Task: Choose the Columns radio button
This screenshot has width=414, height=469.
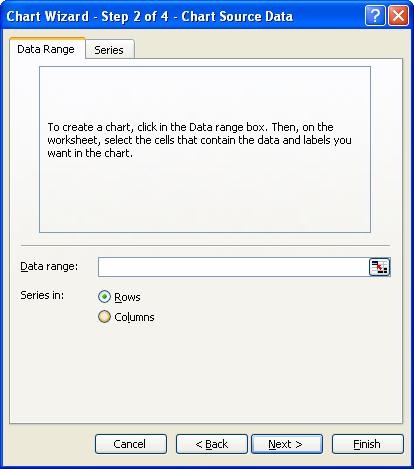Action: (x=104, y=317)
